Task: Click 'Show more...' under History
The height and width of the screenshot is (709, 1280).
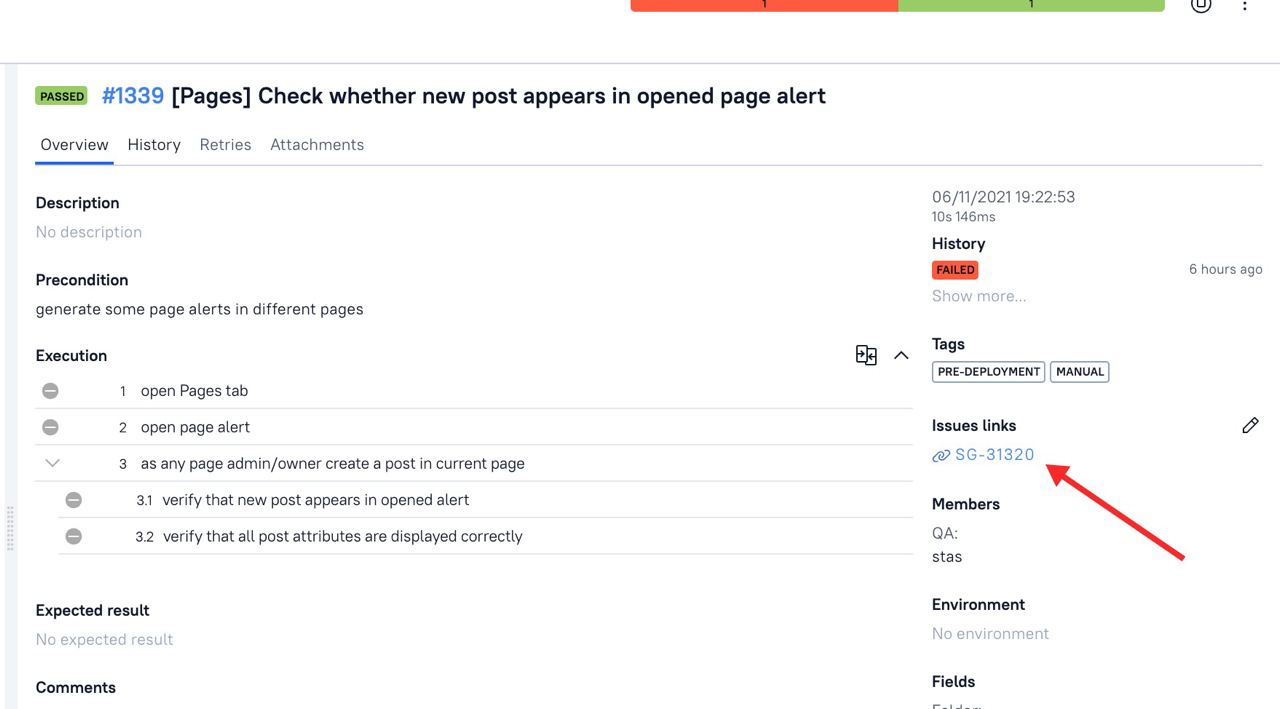Action: (979, 296)
